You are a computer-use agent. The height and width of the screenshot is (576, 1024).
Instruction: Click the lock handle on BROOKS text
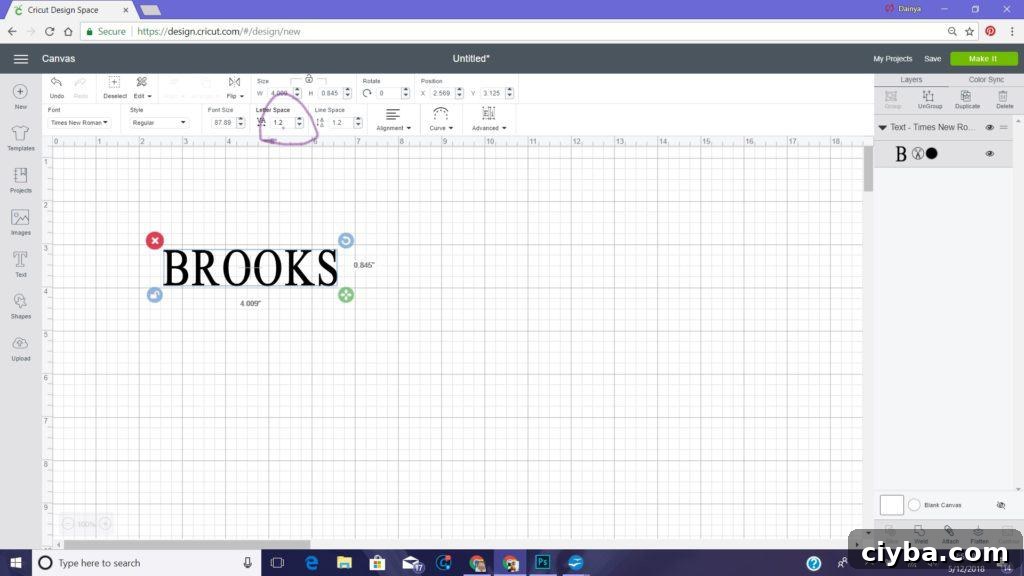[155, 295]
